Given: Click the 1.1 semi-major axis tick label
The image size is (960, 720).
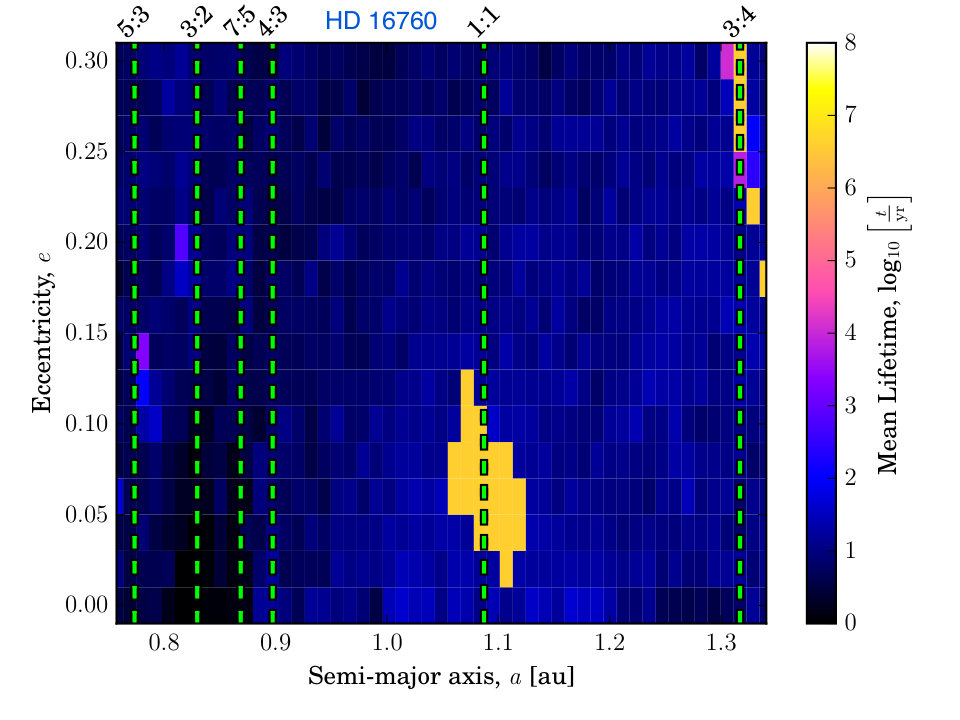Looking at the screenshot, I should point(498,643).
